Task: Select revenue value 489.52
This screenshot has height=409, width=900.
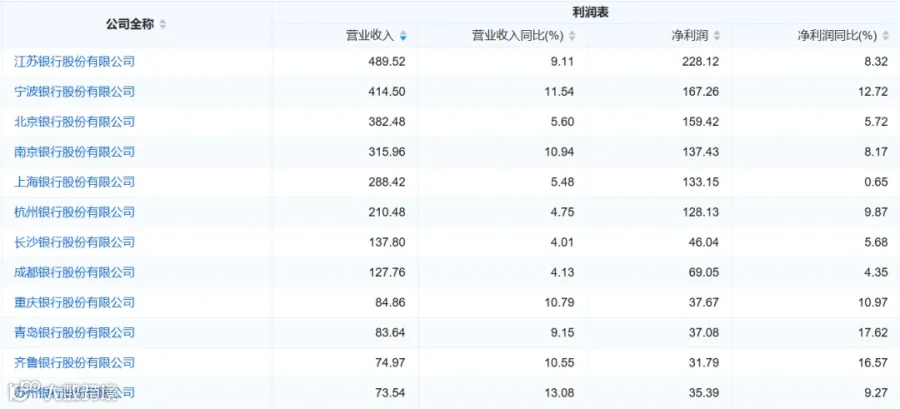Action: (x=387, y=61)
